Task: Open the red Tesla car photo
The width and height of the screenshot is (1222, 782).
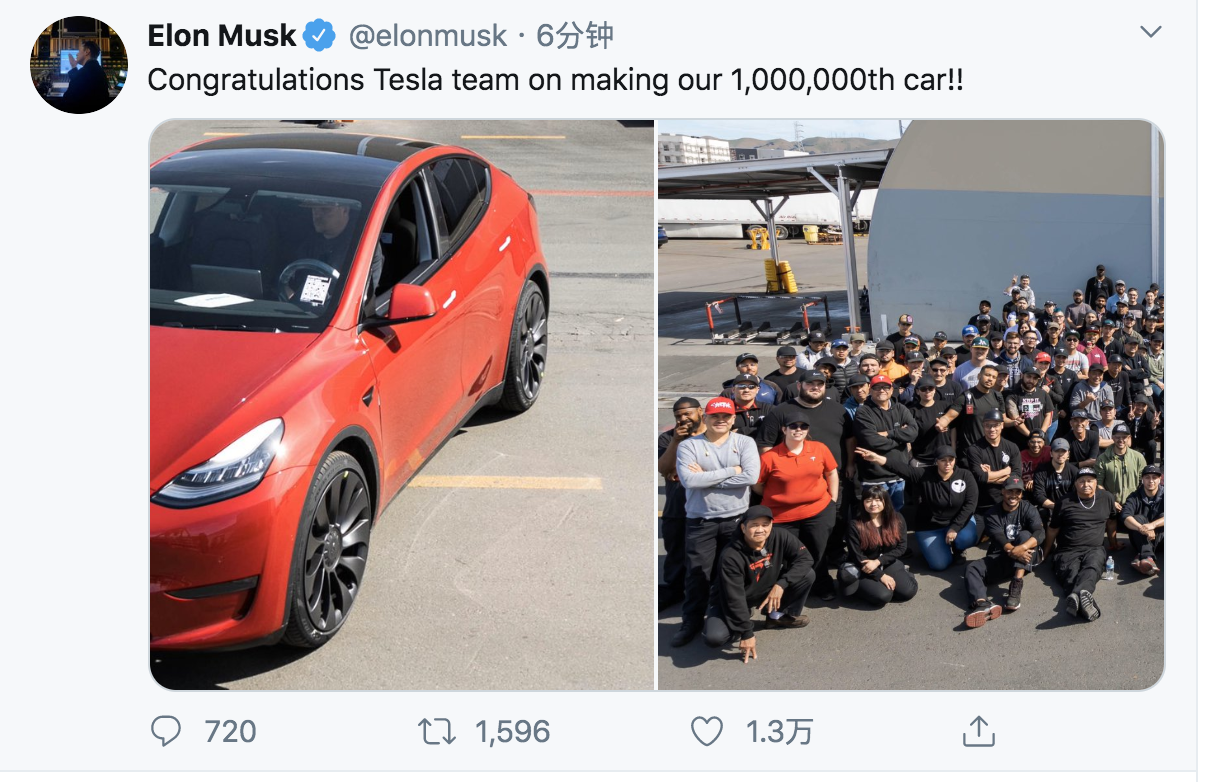Action: pos(401,404)
